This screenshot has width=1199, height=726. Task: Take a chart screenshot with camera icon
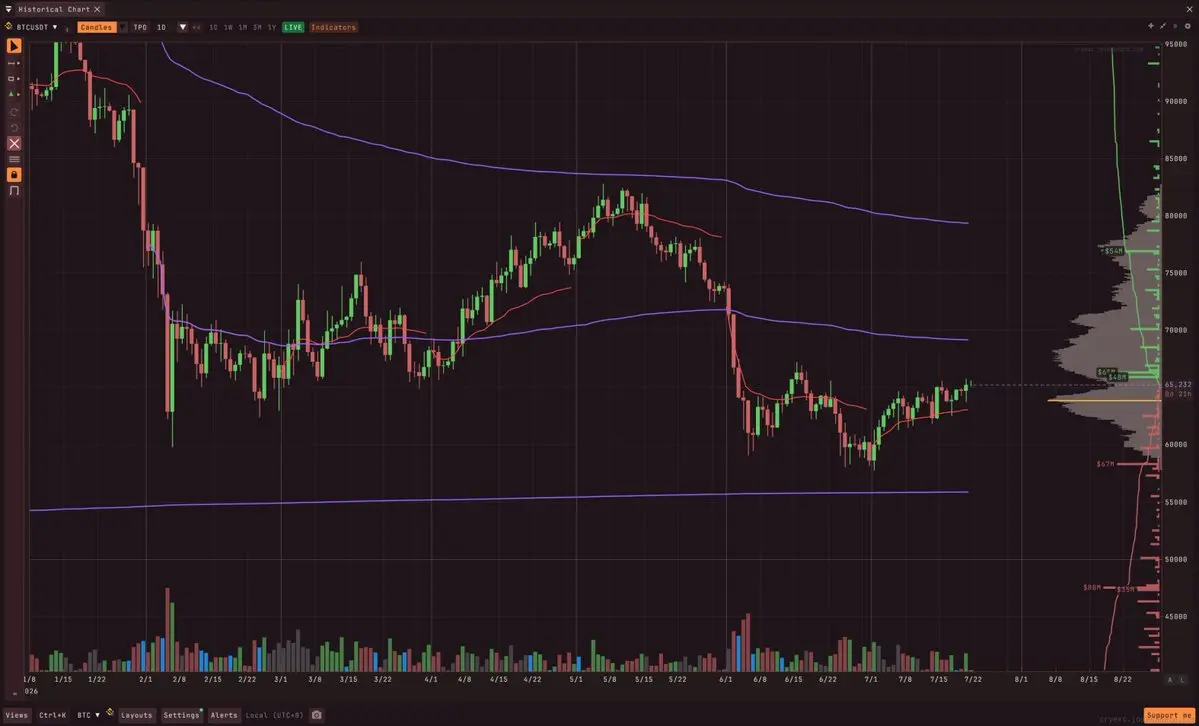click(316, 715)
